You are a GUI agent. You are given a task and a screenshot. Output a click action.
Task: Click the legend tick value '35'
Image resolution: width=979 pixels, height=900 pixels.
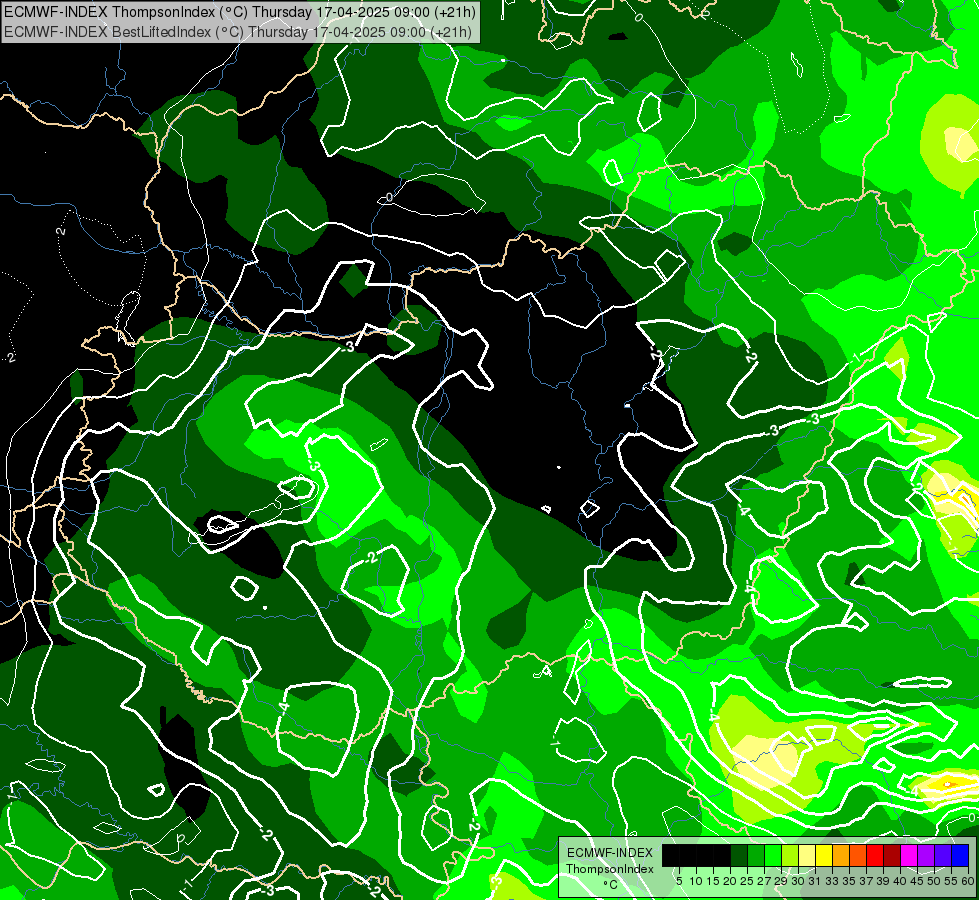tap(849, 881)
